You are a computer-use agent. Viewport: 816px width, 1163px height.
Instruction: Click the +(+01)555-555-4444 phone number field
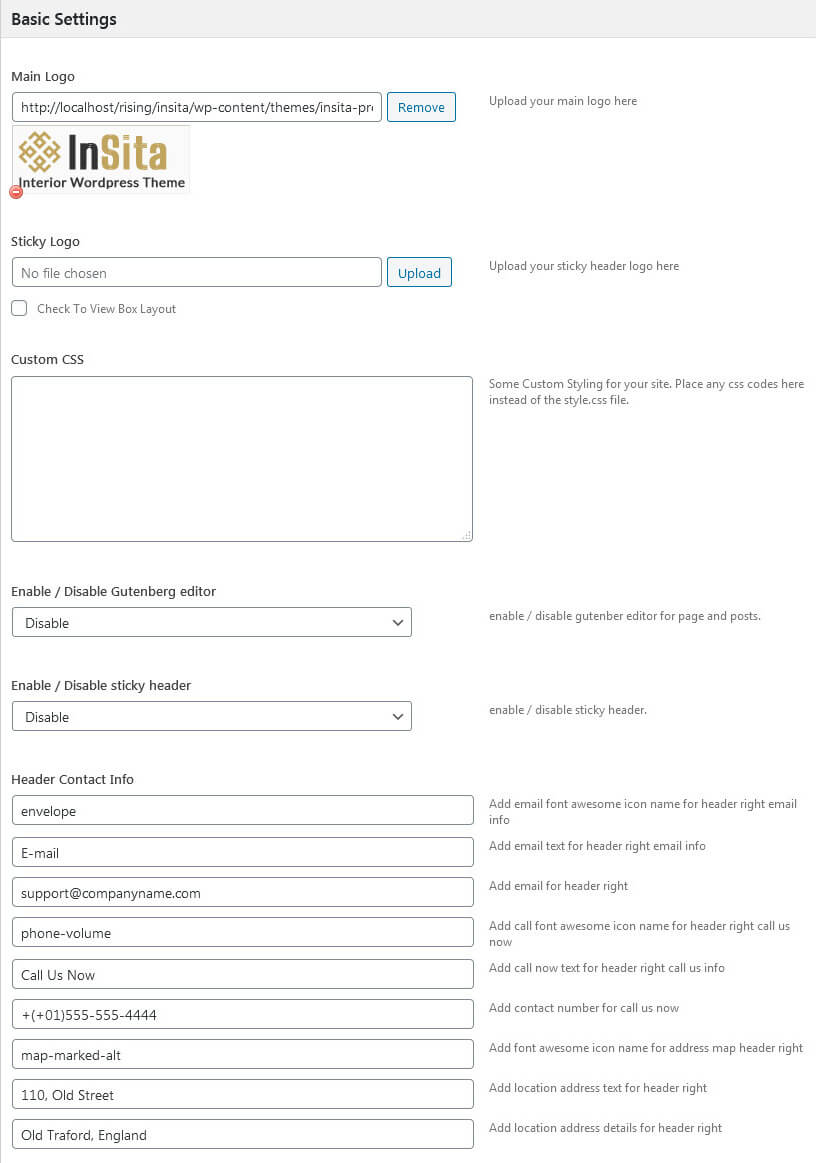(x=242, y=1015)
